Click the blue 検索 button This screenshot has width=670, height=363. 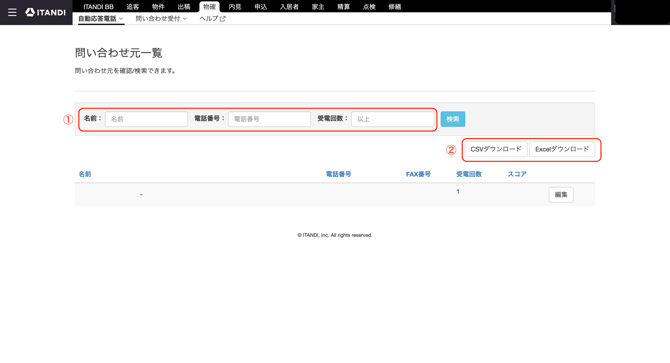coord(453,119)
